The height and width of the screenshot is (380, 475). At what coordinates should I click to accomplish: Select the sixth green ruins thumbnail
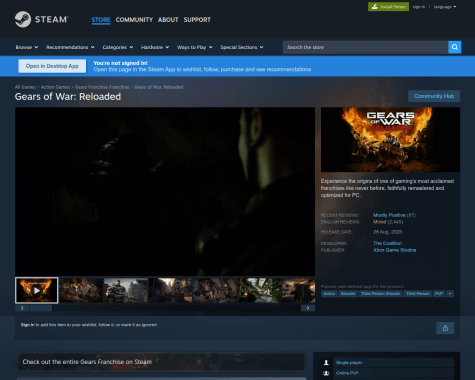260,290
